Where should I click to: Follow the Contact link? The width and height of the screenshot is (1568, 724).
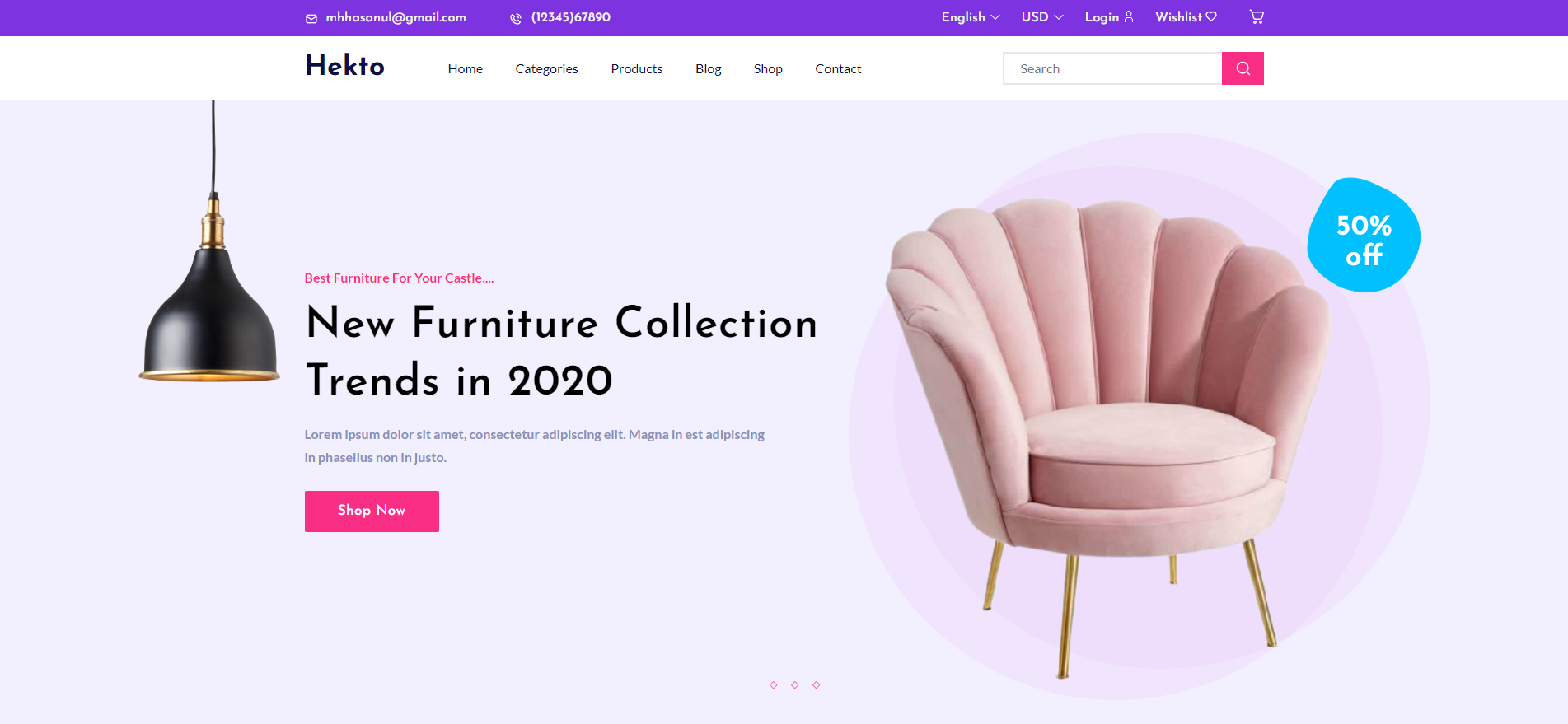click(x=838, y=69)
